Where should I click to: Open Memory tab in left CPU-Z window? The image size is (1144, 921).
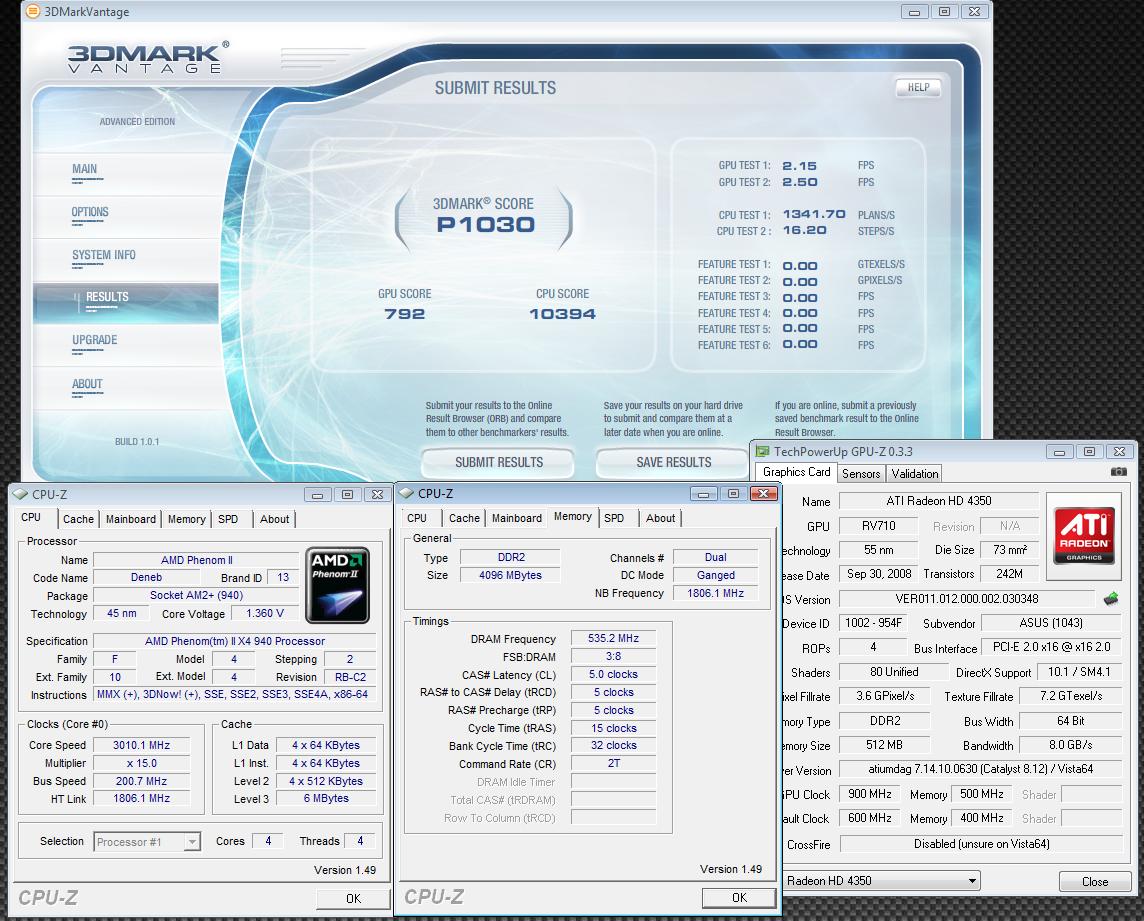coord(187,519)
